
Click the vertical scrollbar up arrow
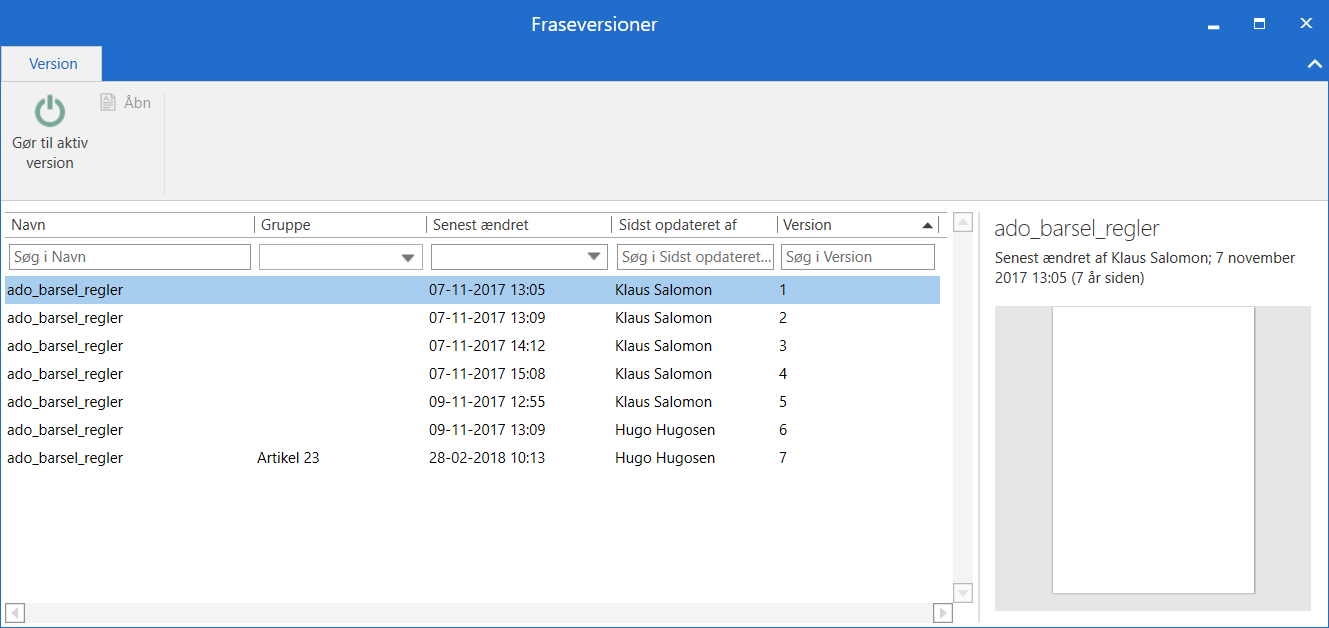coord(963,222)
